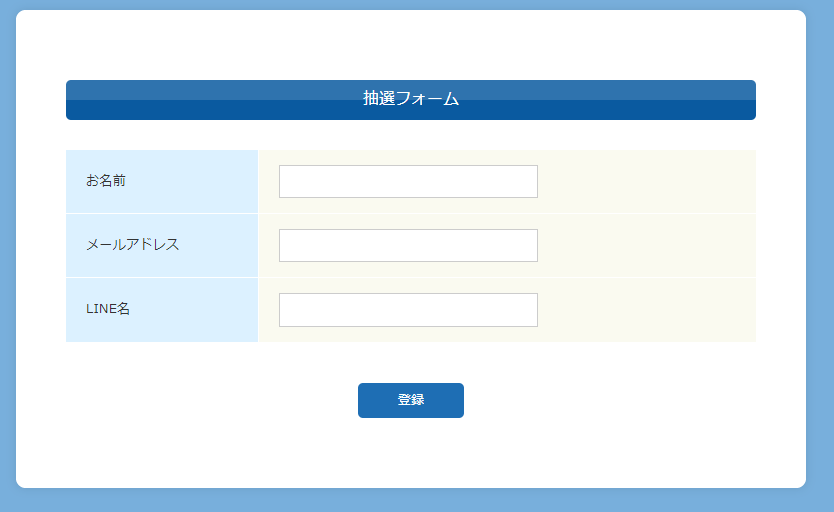
Task: Activate the first input field of the form
Action: (x=408, y=182)
